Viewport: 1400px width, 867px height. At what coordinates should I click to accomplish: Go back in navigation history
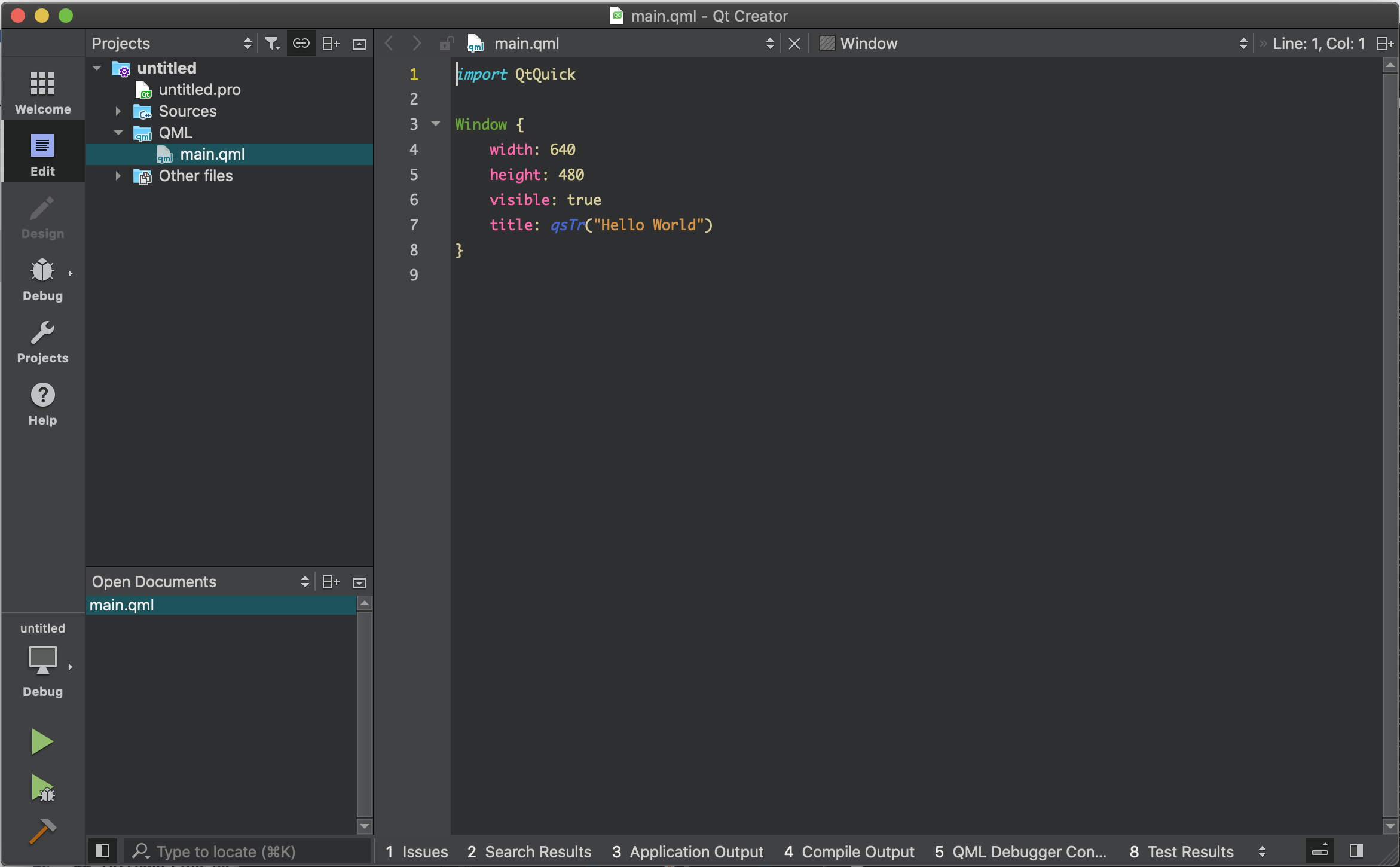389,44
